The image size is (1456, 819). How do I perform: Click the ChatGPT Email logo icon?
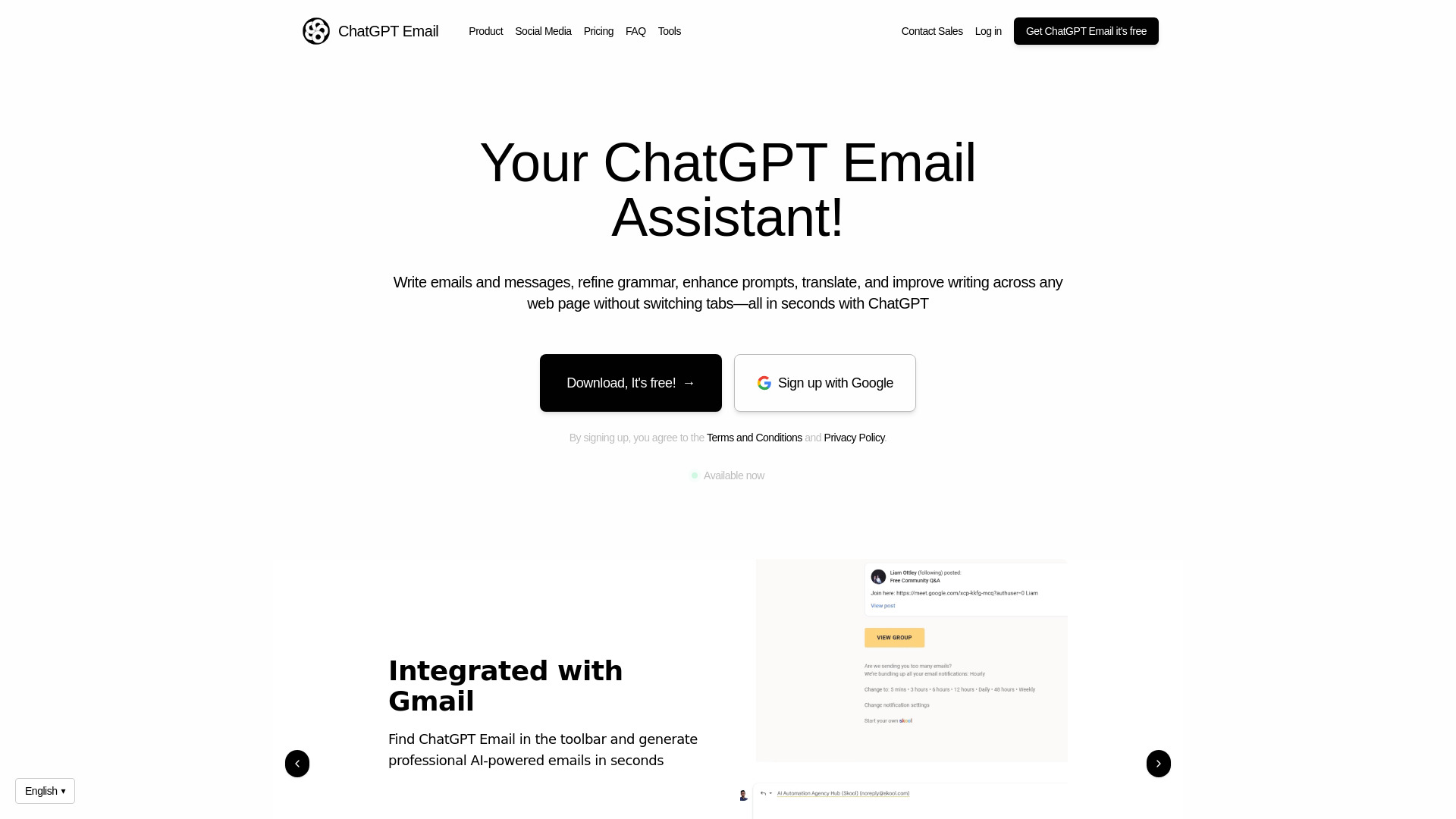(x=315, y=30)
